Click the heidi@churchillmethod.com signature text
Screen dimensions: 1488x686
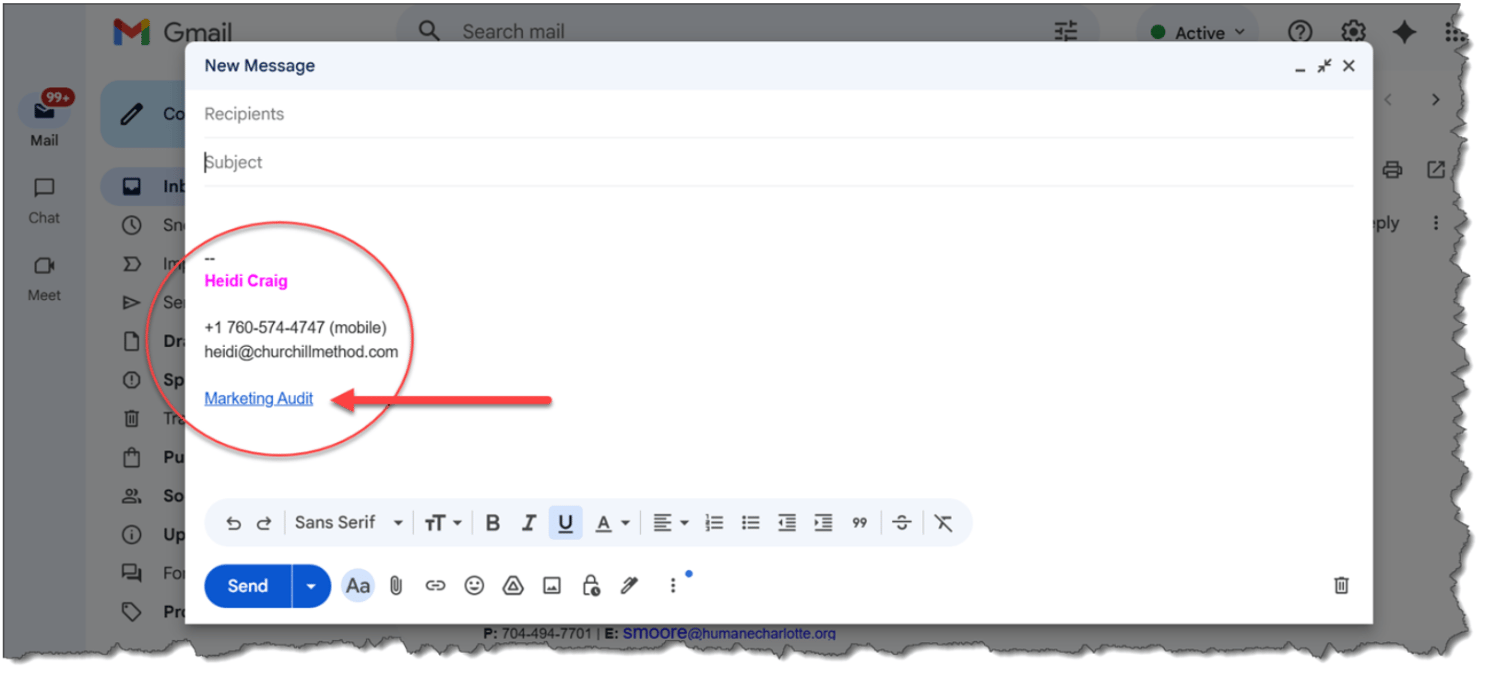pyautogui.click(x=301, y=352)
